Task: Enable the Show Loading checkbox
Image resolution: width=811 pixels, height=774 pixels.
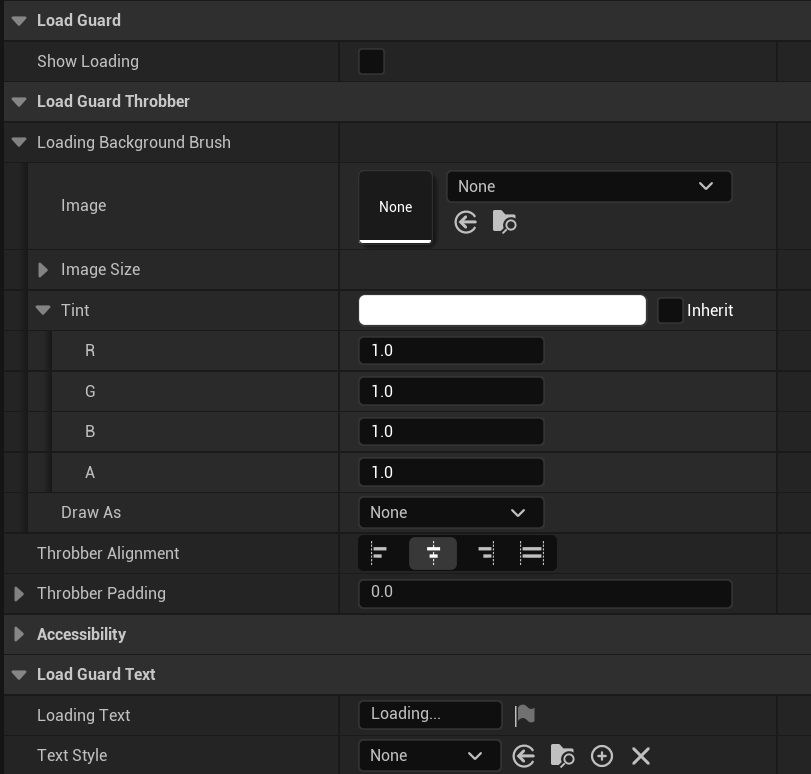Action: click(371, 62)
